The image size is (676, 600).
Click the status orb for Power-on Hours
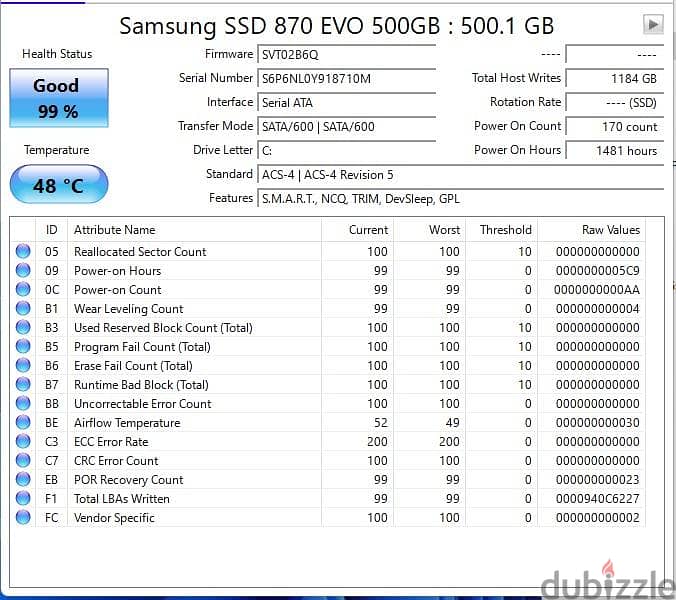pyautogui.click(x=23, y=270)
